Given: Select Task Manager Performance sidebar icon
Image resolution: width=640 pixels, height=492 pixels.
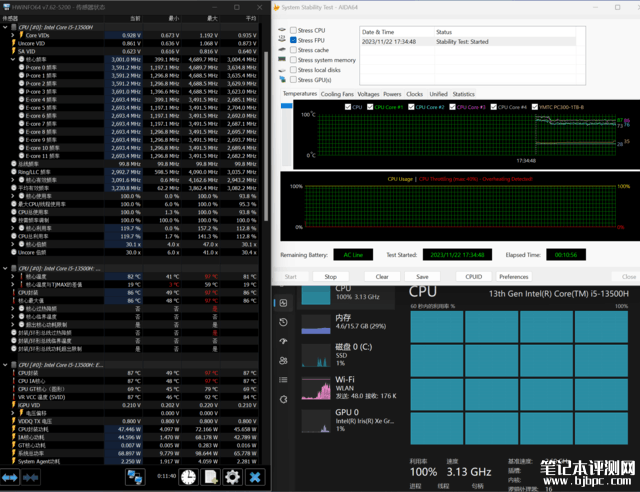Looking at the screenshot, I should 284,303.
